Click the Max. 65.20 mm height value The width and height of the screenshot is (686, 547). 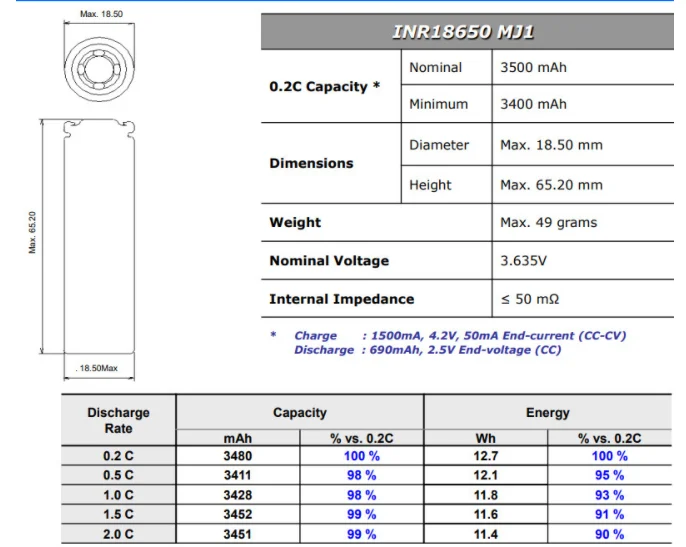(x=551, y=185)
